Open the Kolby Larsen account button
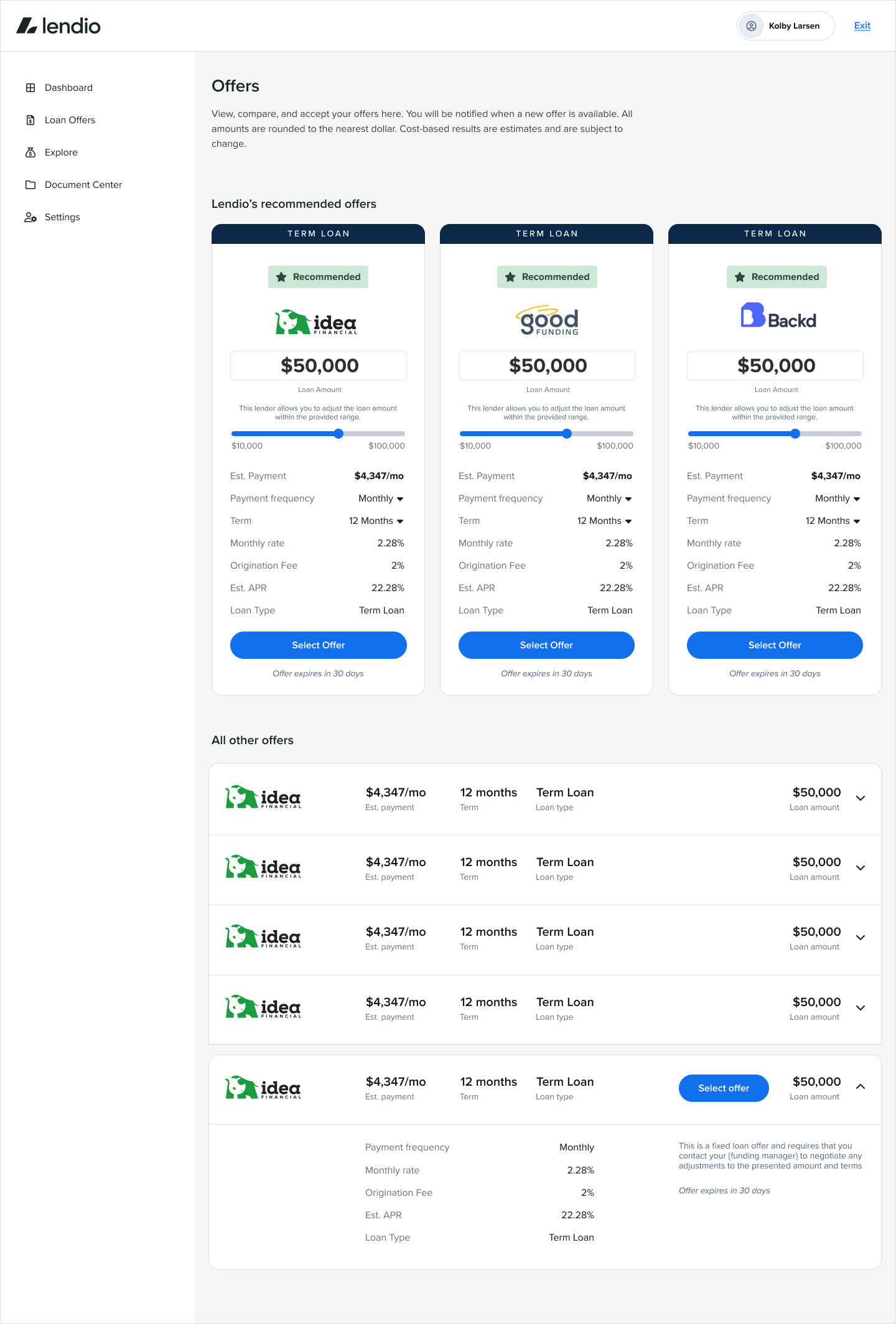This screenshot has height=1324, width=896. [x=785, y=26]
